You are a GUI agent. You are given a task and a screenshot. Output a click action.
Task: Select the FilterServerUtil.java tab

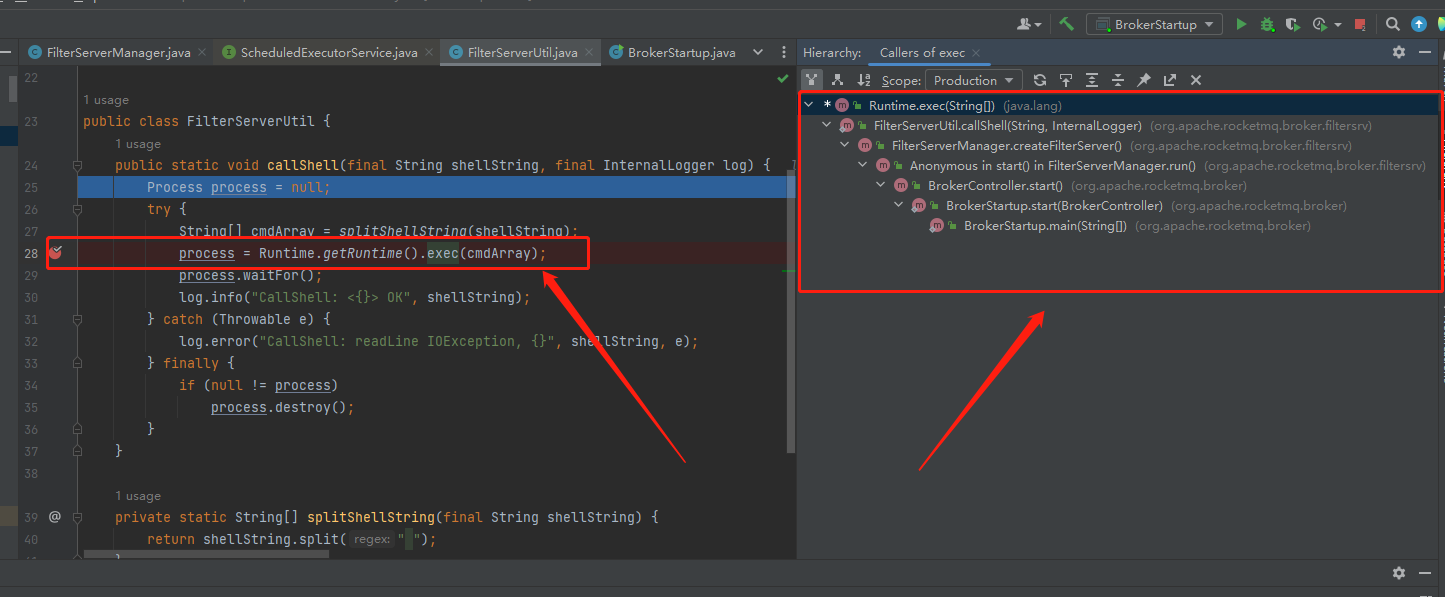click(522, 52)
